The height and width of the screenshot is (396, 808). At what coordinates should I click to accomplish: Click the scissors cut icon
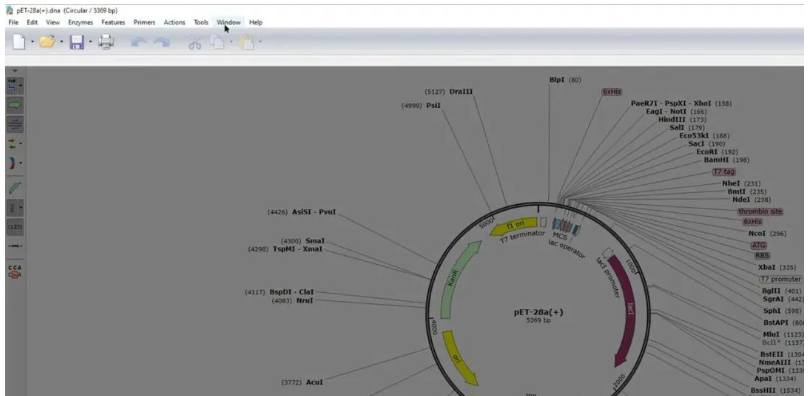(x=194, y=42)
